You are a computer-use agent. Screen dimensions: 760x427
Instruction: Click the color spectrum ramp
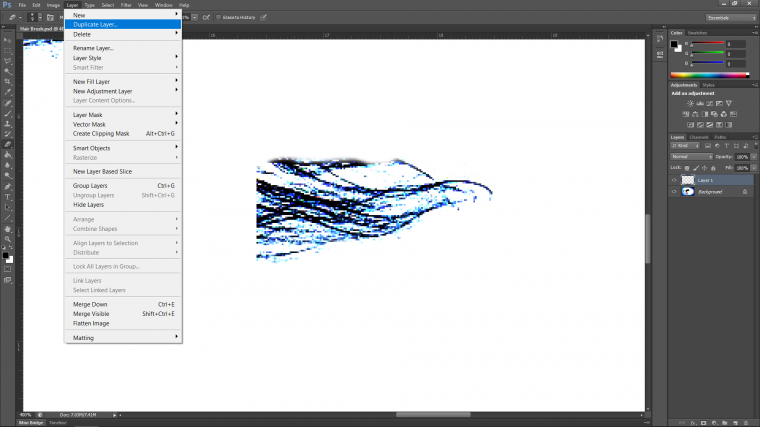(710, 75)
